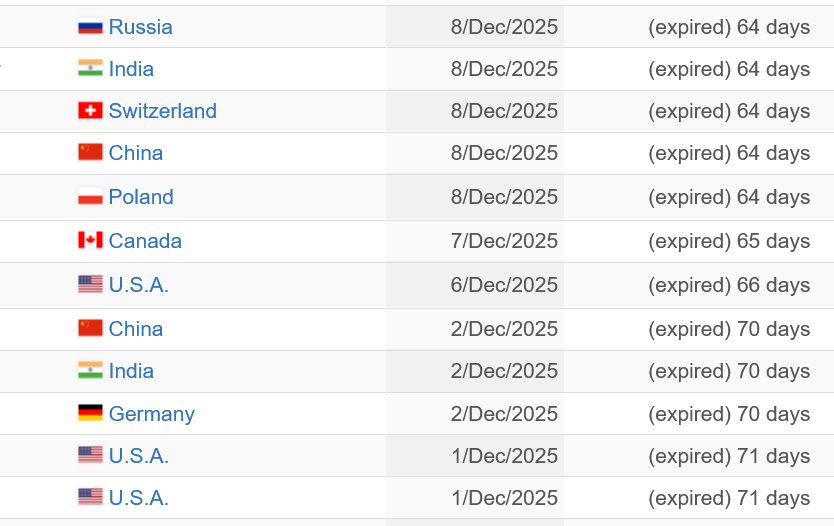The width and height of the screenshot is (834, 526).
Task: Click China flag in the 8/Dec/2025 row
Action: pos(90,153)
